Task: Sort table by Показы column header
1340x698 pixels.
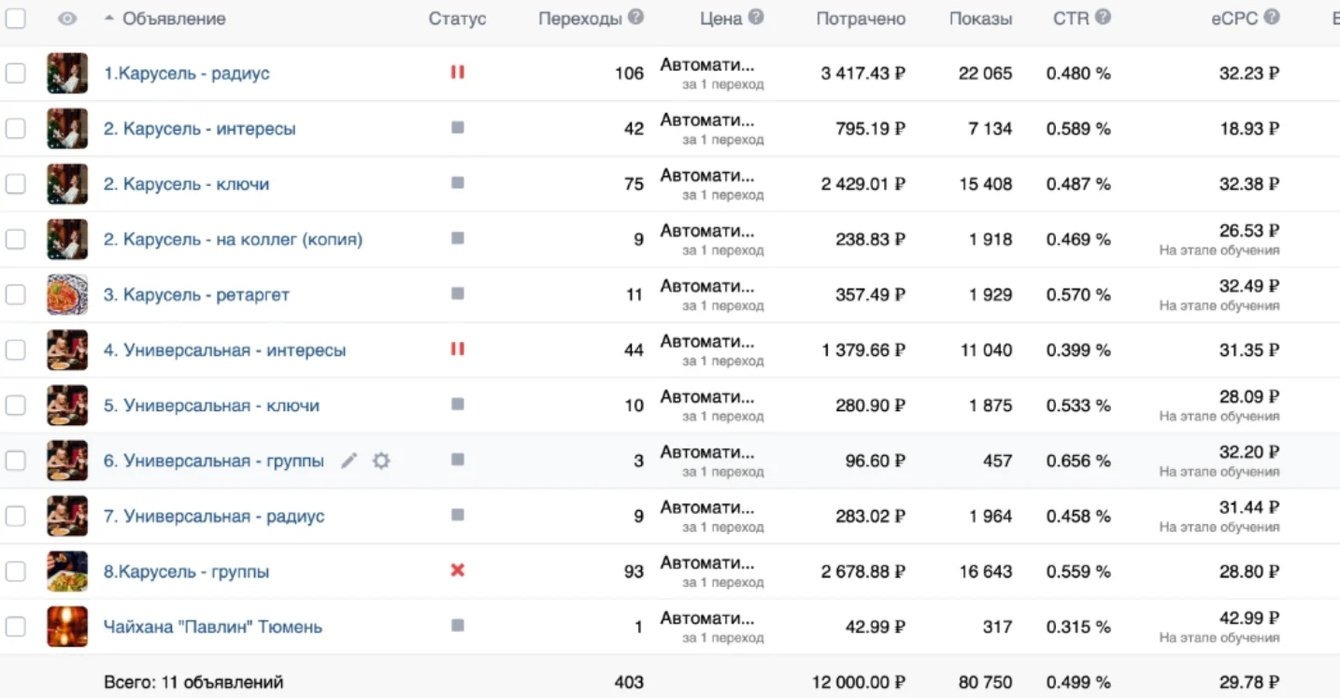Action: [x=980, y=18]
